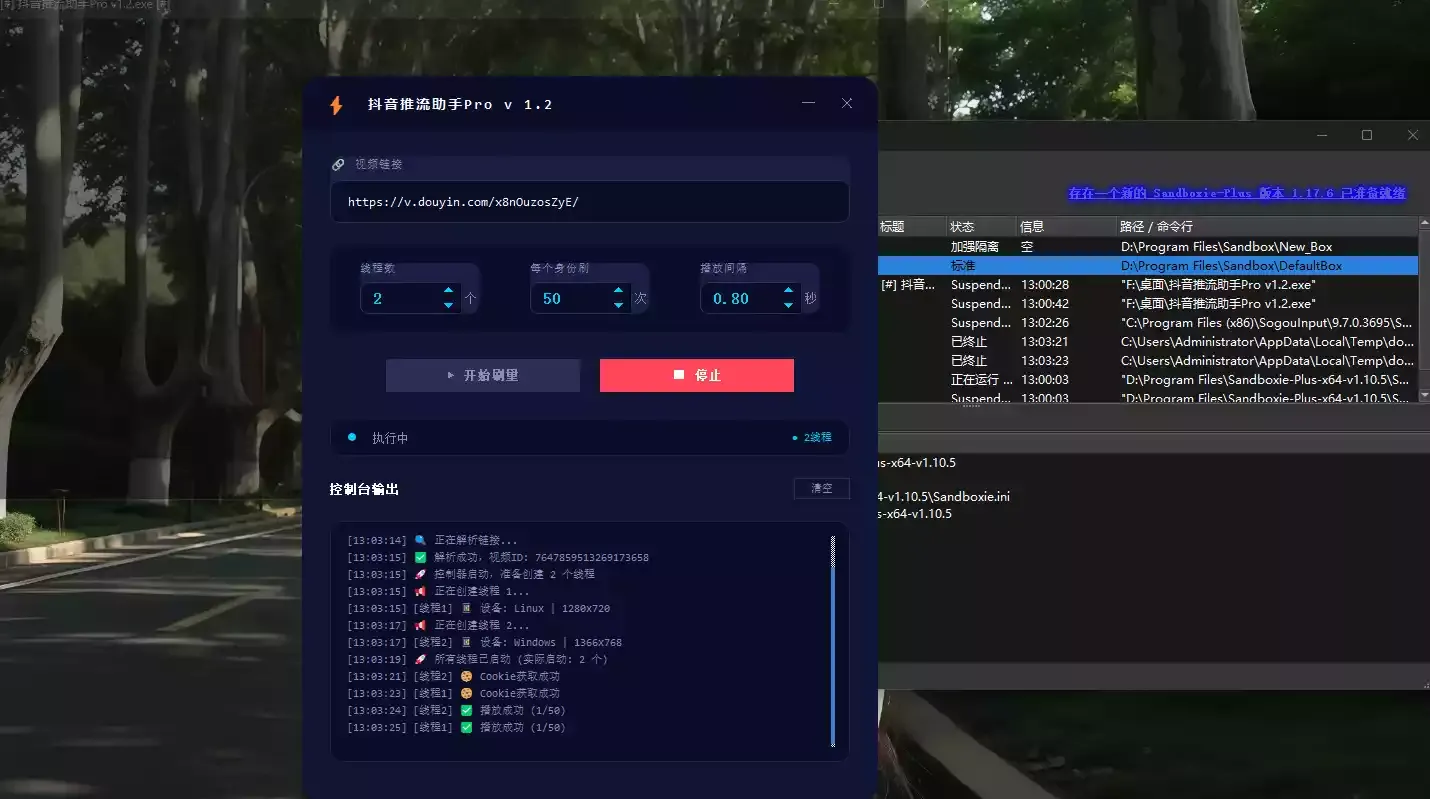The width and height of the screenshot is (1430, 799).
Task: Select the 已终止 row at 13:03:21
Action: pyautogui.click(x=1148, y=342)
